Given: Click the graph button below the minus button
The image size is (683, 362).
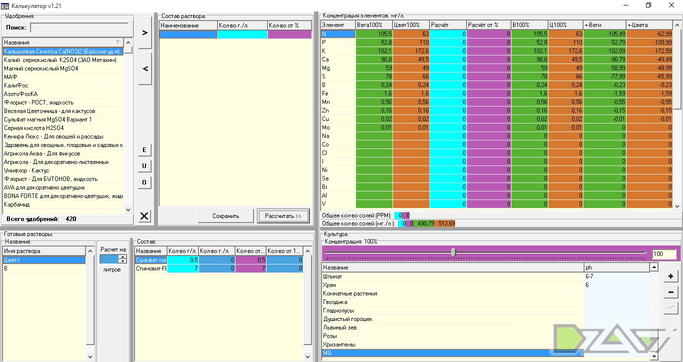Looking at the screenshot, I should click(x=670, y=308).
